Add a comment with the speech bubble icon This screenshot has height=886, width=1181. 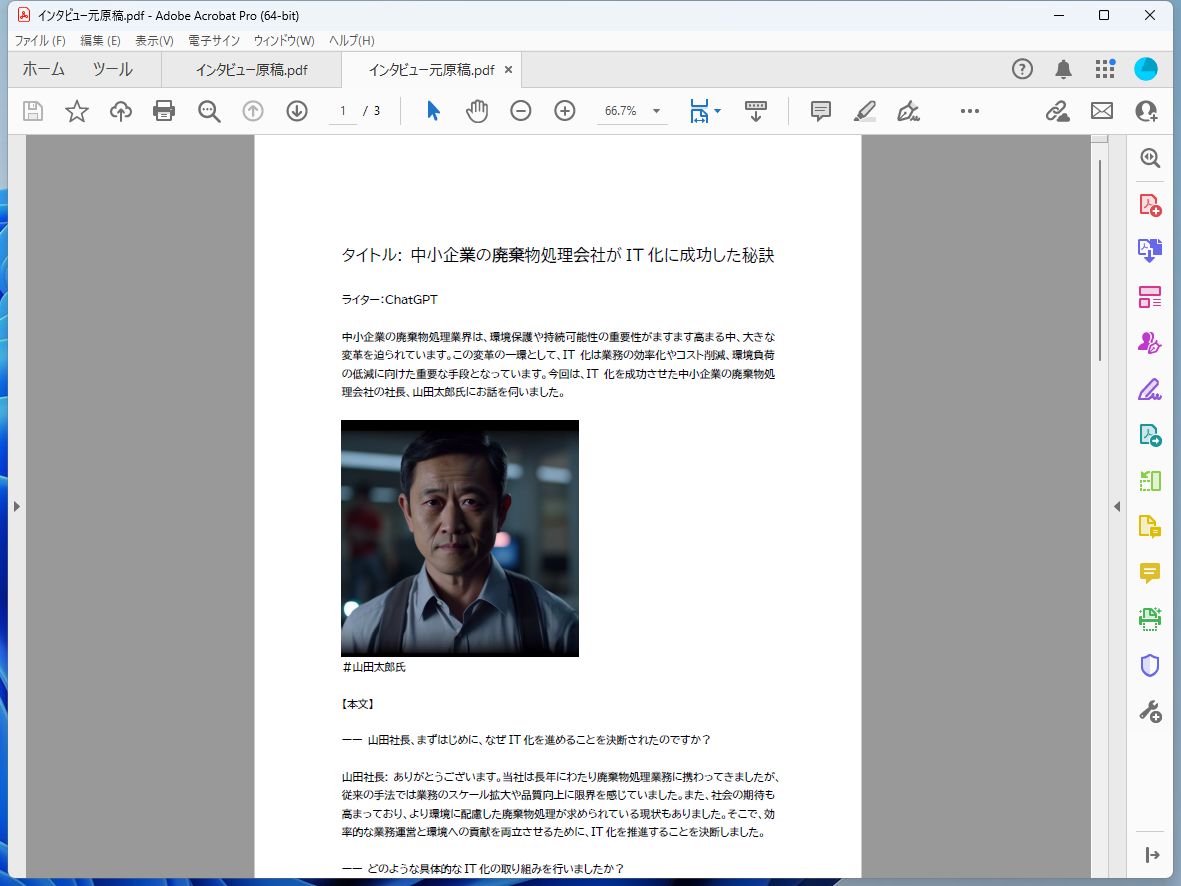(820, 111)
